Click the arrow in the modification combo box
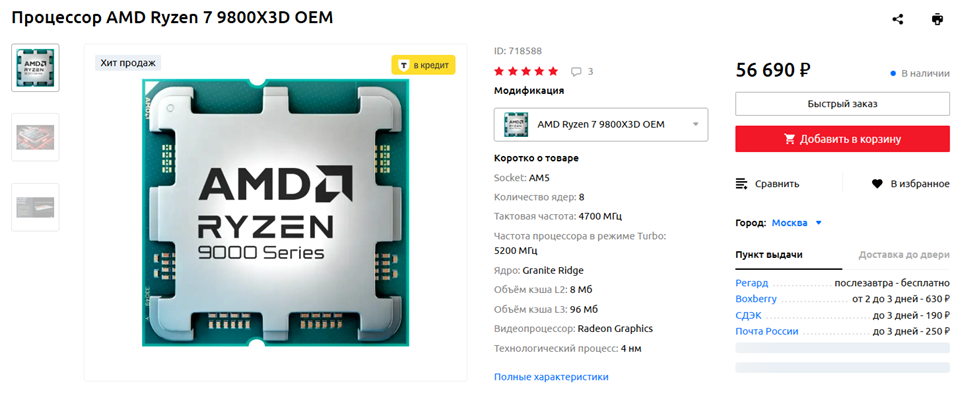 point(696,125)
